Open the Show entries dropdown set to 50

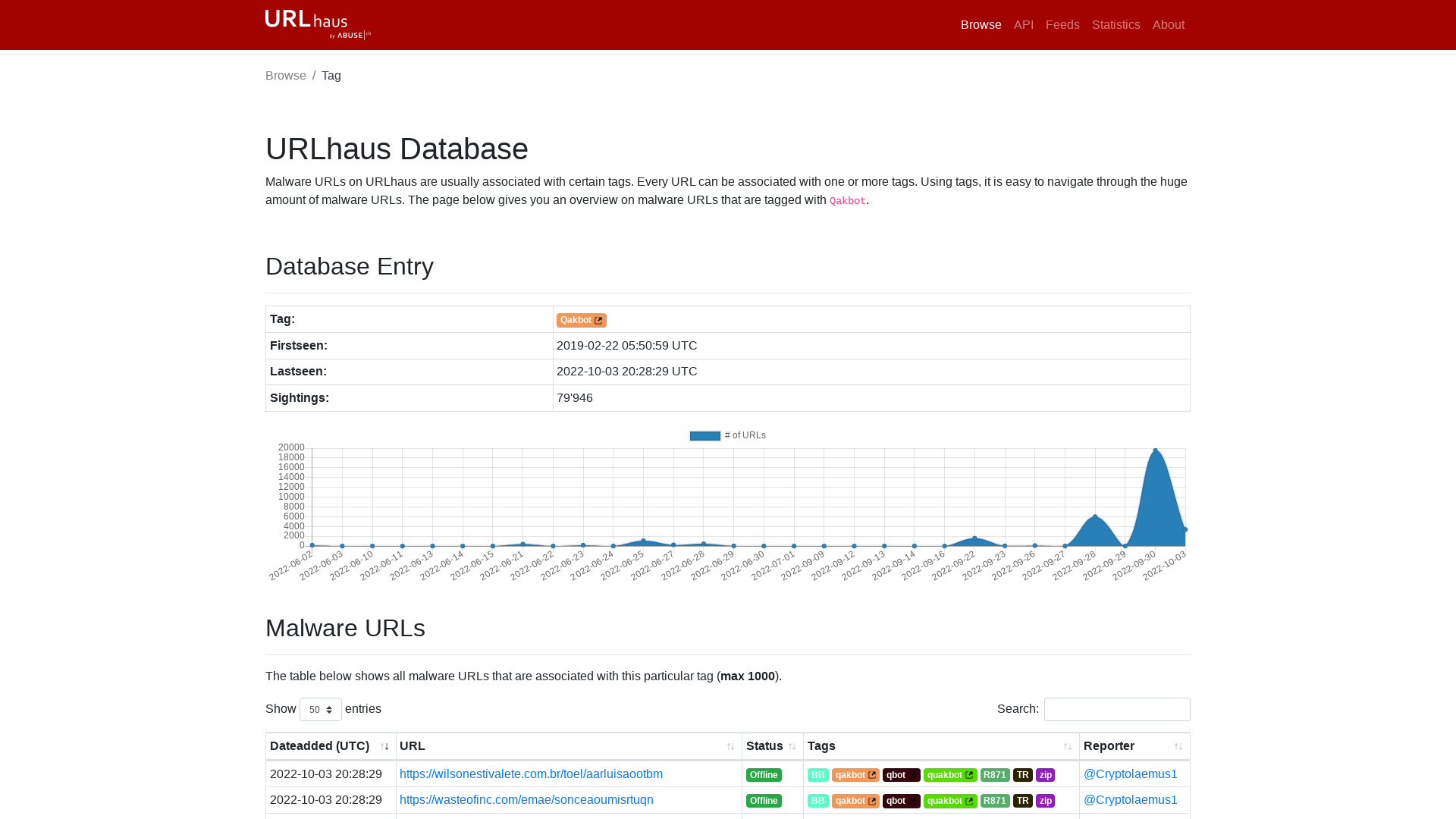click(320, 709)
